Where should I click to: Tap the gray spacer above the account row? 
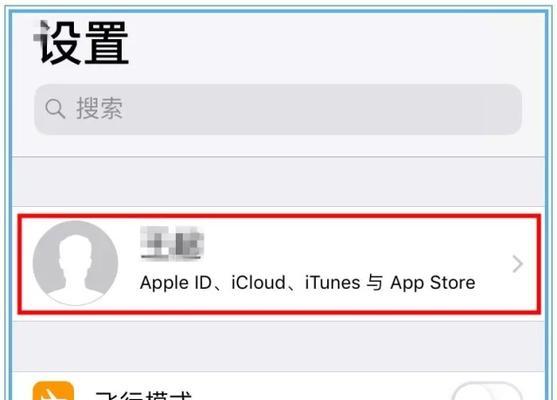tap(278, 182)
